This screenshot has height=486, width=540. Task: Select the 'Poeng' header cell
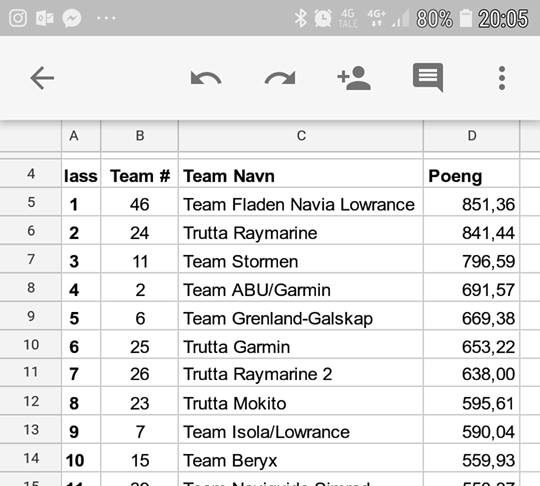(471, 174)
